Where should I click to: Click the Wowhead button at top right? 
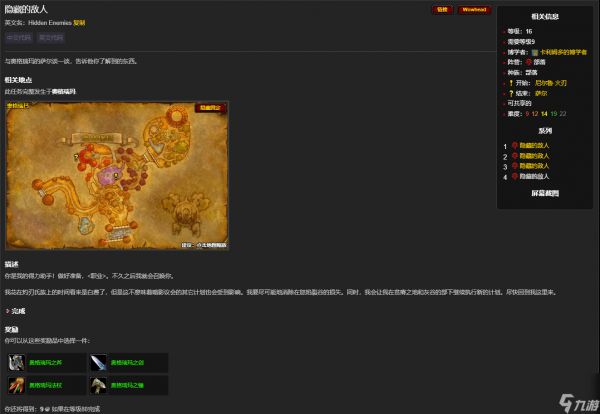(474, 10)
